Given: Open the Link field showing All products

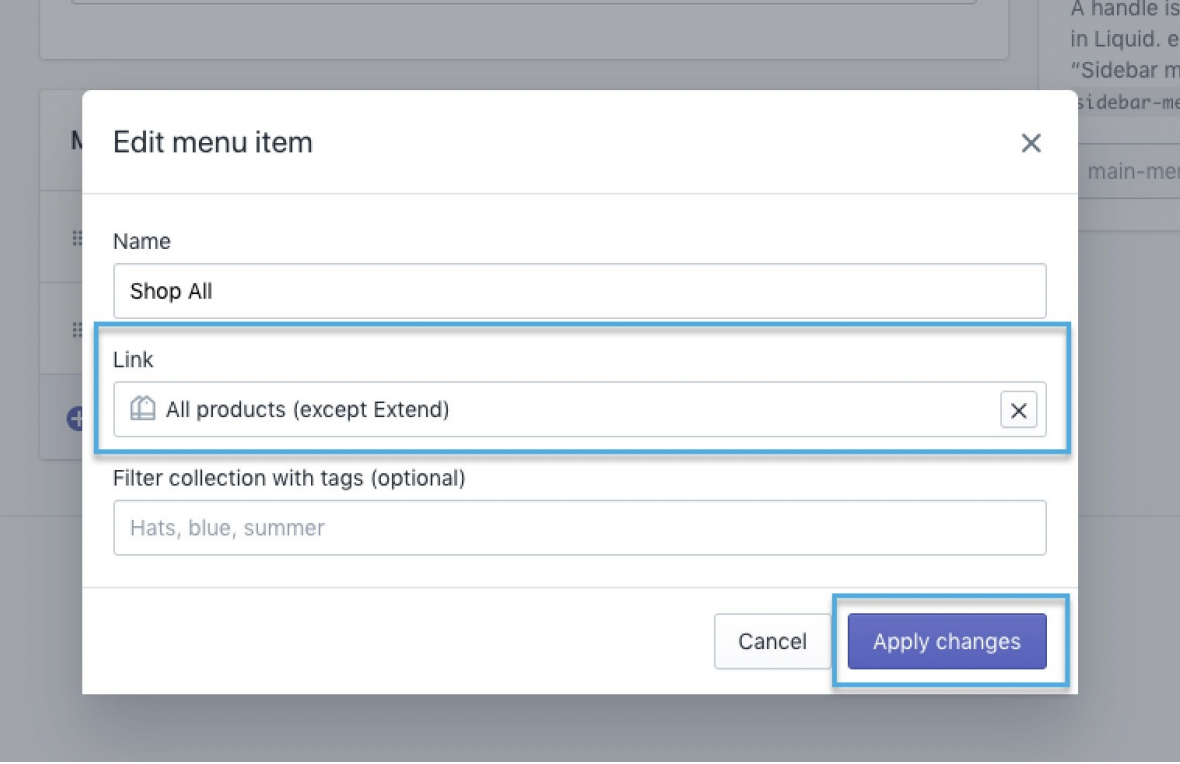Looking at the screenshot, I should point(560,409).
